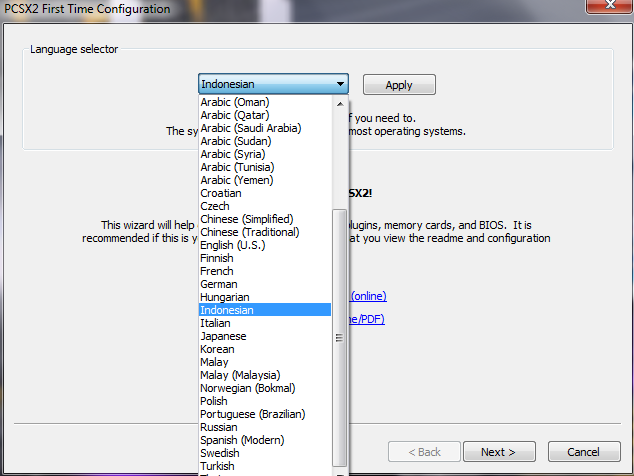Open the Indonesian language combo box
This screenshot has width=634, height=476.
pyautogui.click(x=273, y=84)
